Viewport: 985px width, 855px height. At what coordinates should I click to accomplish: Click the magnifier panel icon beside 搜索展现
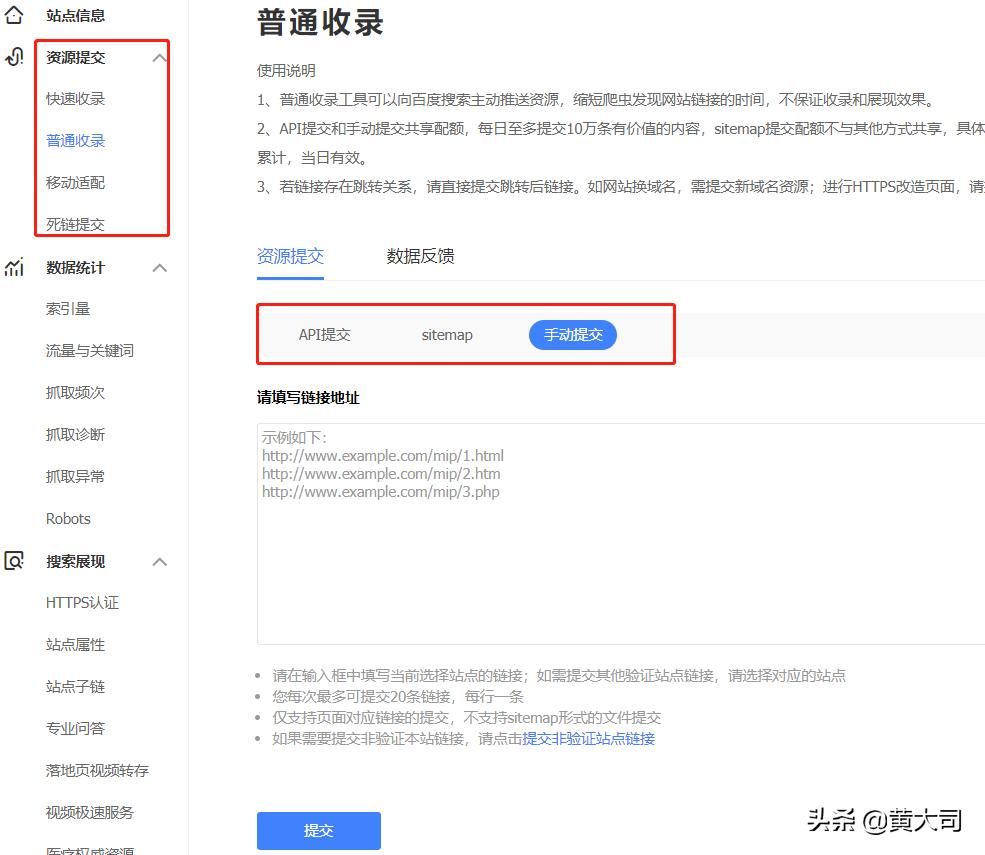14,561
